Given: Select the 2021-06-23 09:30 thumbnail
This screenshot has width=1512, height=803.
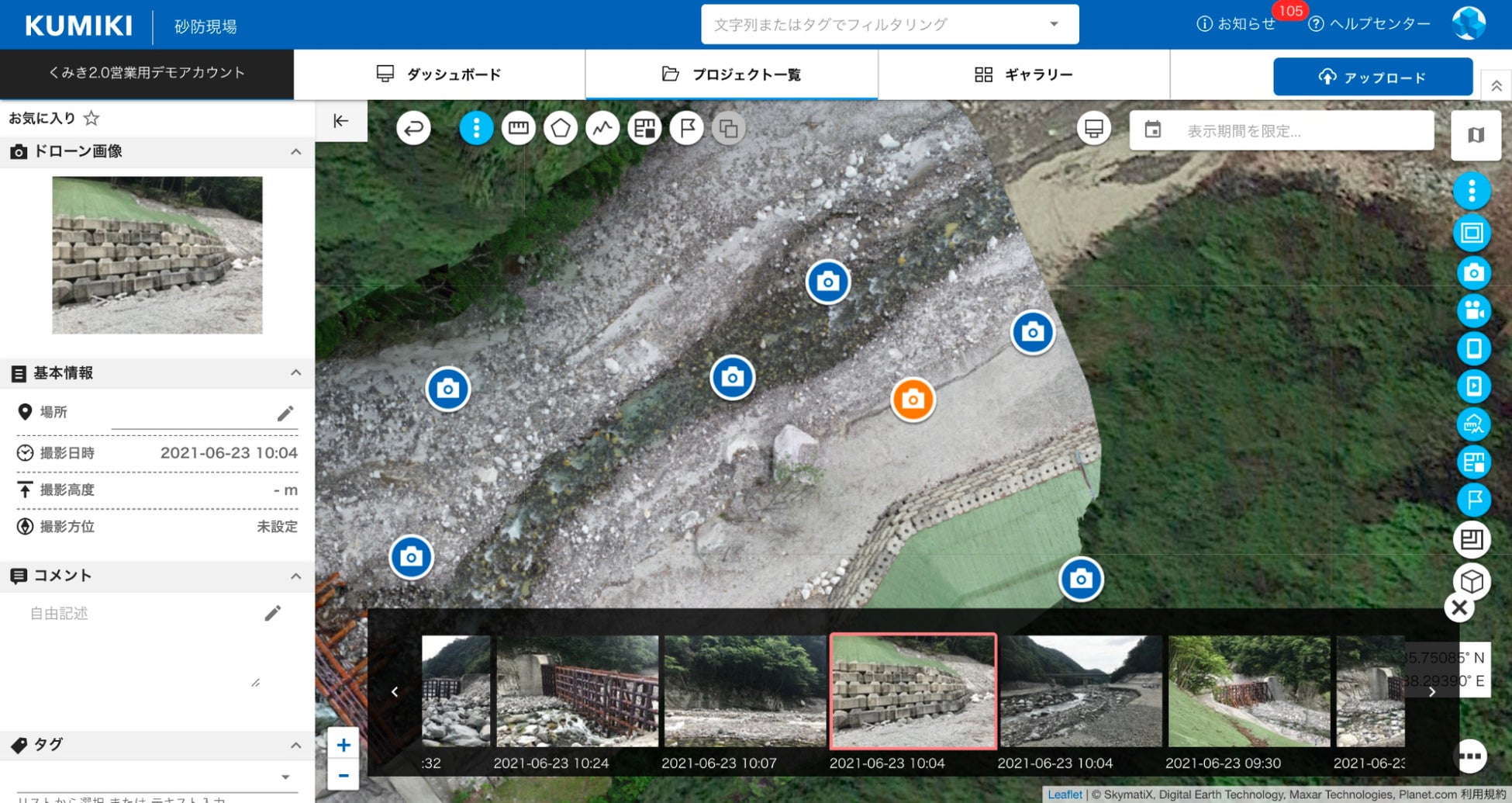Looking at the screenshot, I should tap(1249, 691).
